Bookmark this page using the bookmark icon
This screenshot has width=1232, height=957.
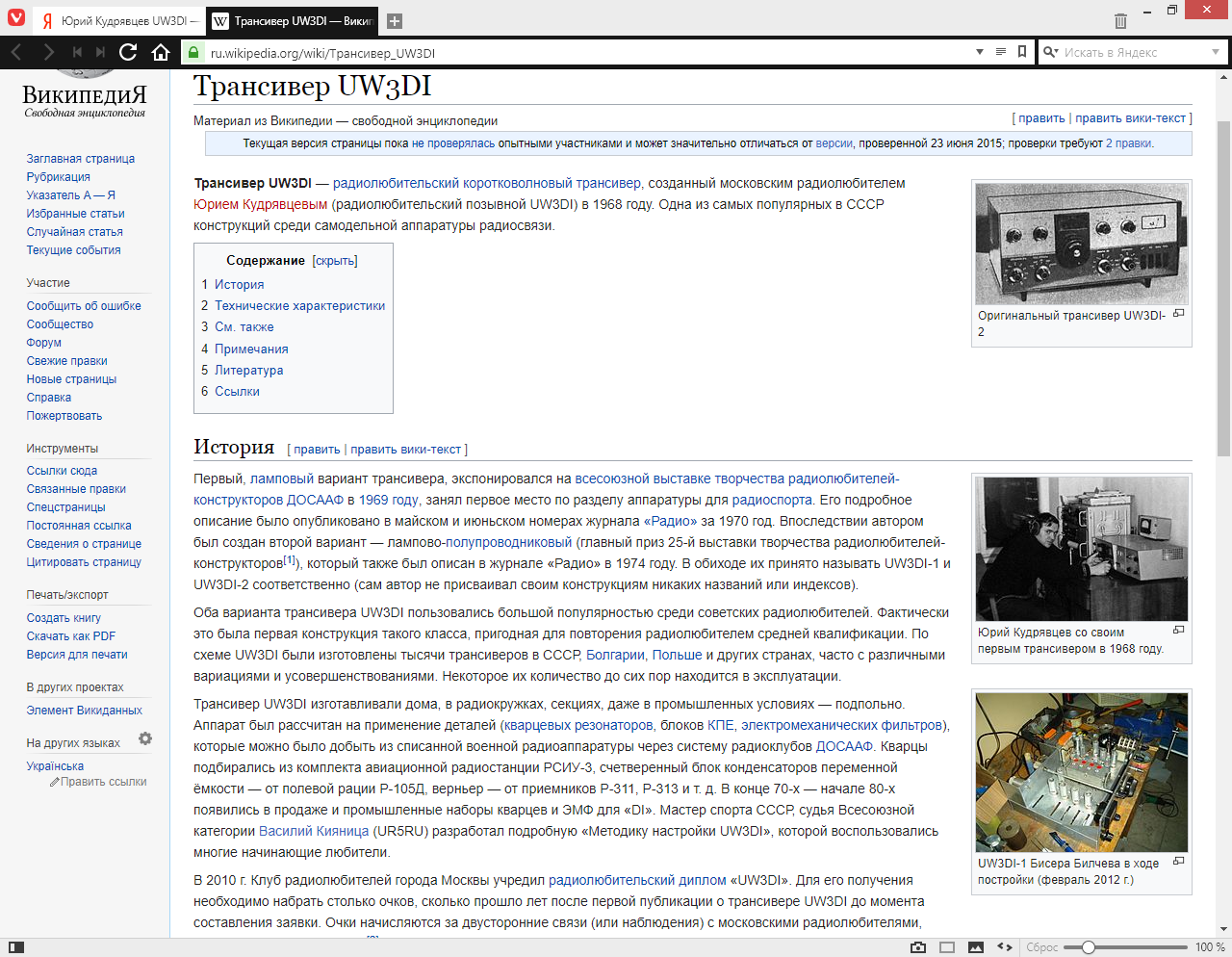coord(1022,52)
